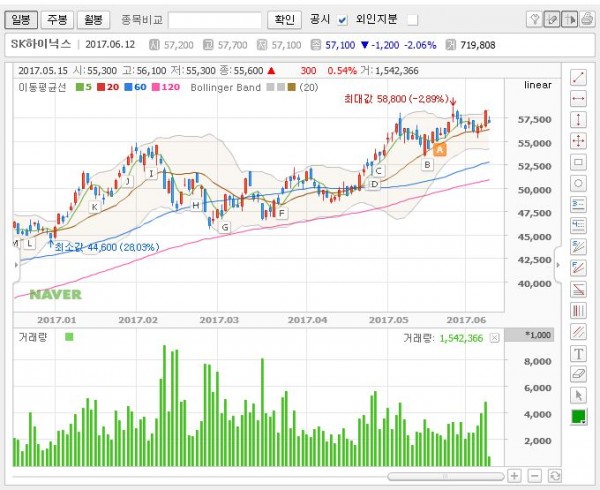Click the H disclosure marker
This screenshot has width=600, height=490.
click(x=196, y=205)
